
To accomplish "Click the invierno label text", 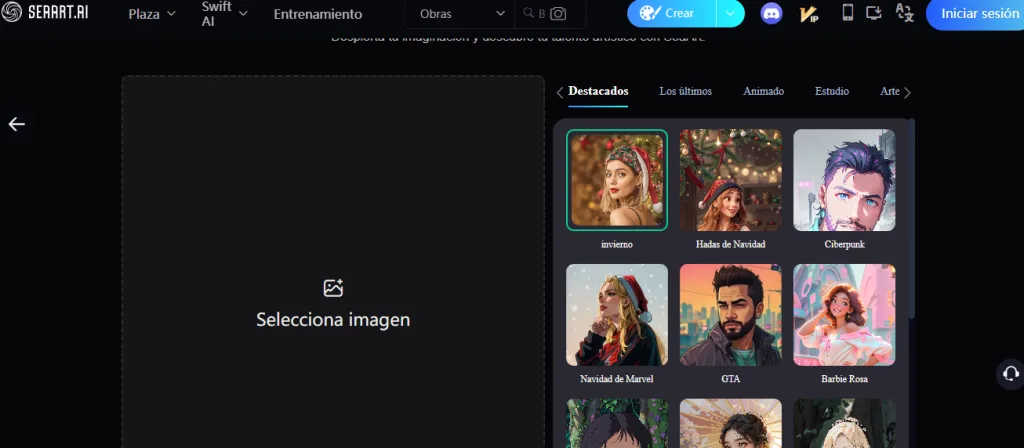I will [617, 244].
